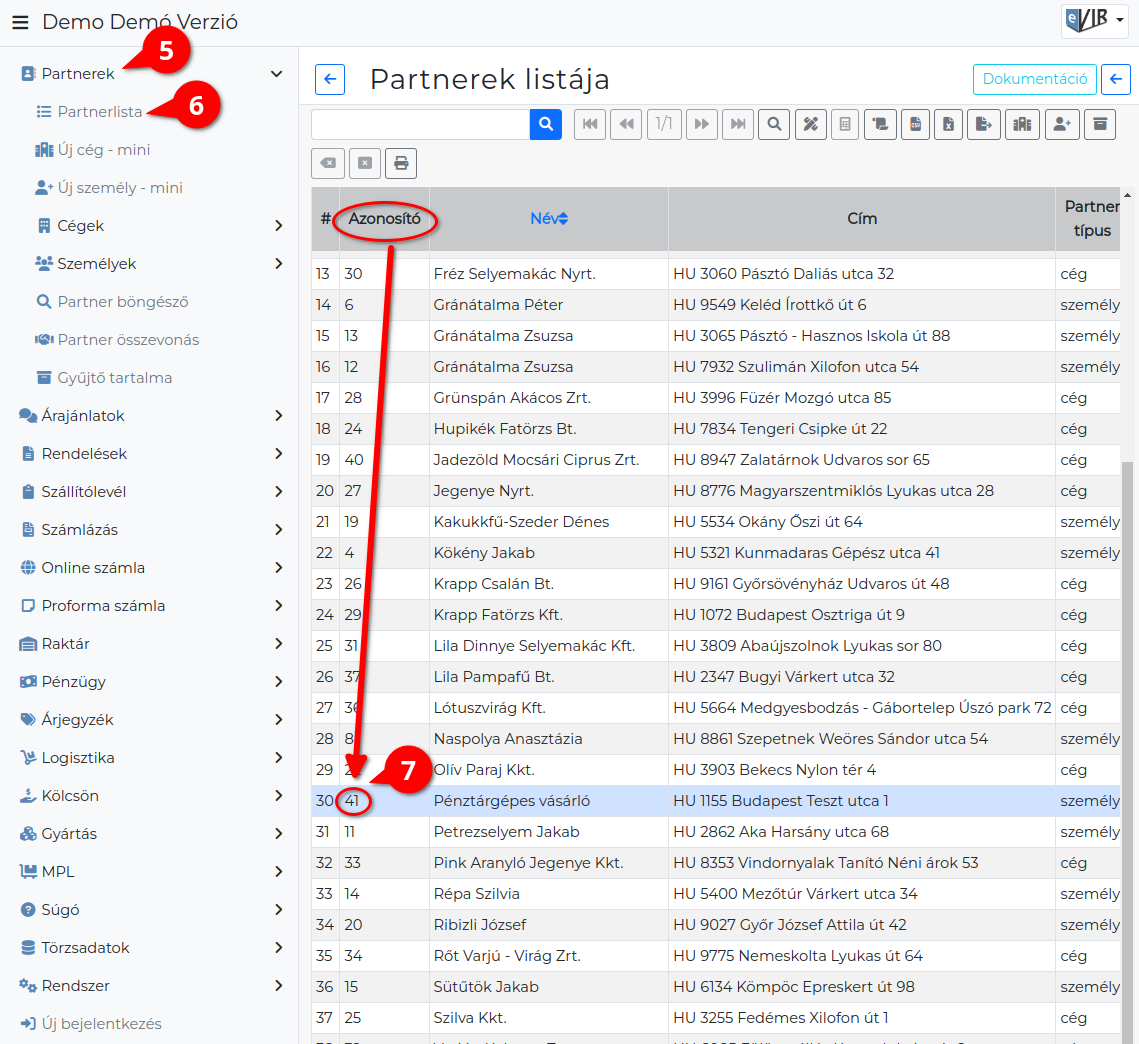The height and width of the screenshot is (1044, 1139).
Task: Open the eVIR user dropdown
Action: pos(1095,20)
